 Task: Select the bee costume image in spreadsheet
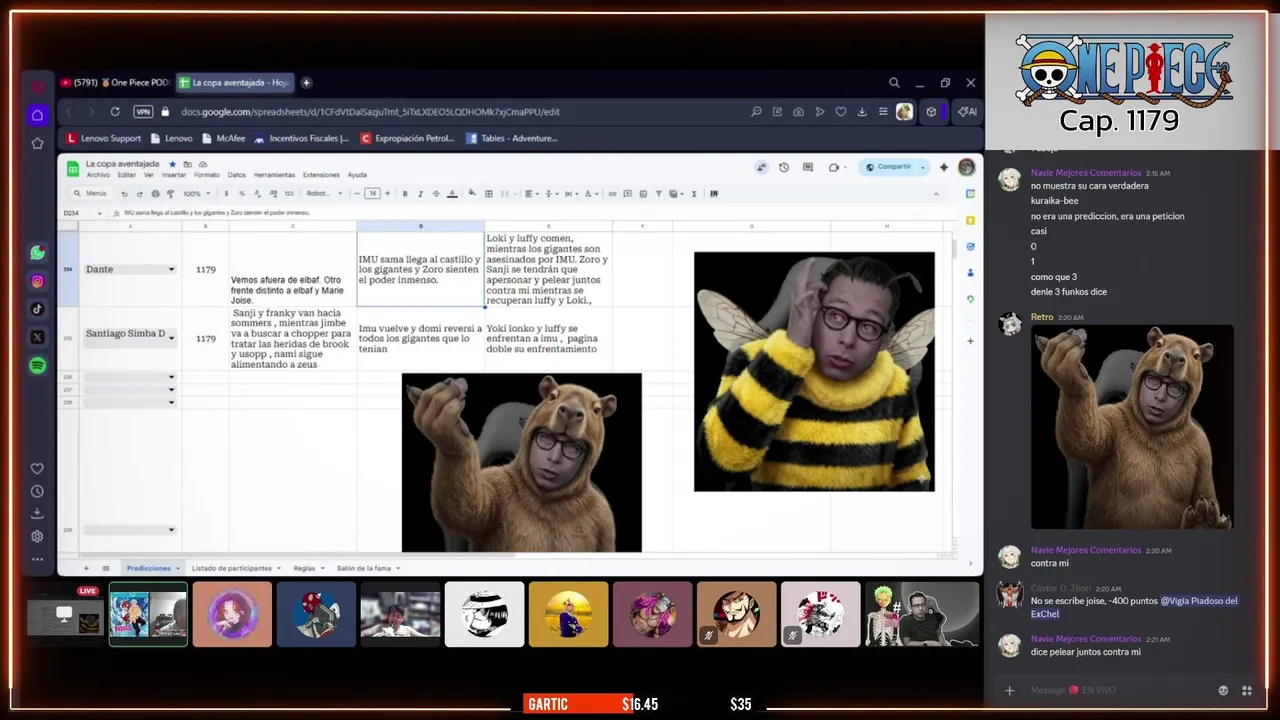[x=814, y=372]
